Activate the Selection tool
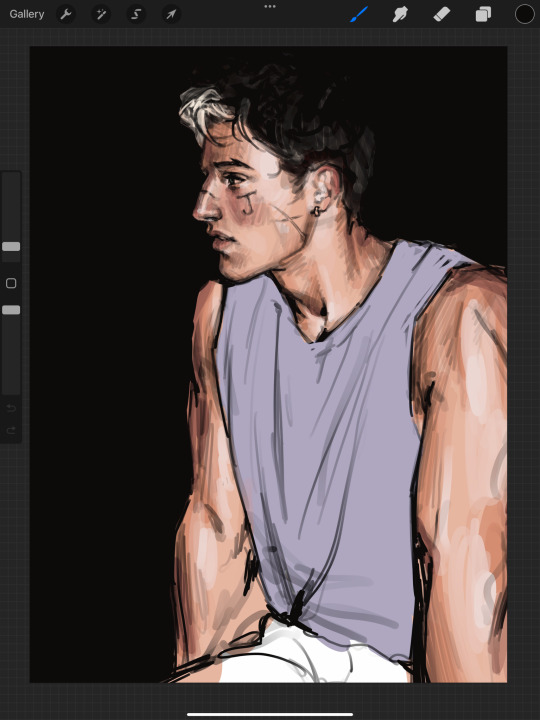 click(136, 14)
